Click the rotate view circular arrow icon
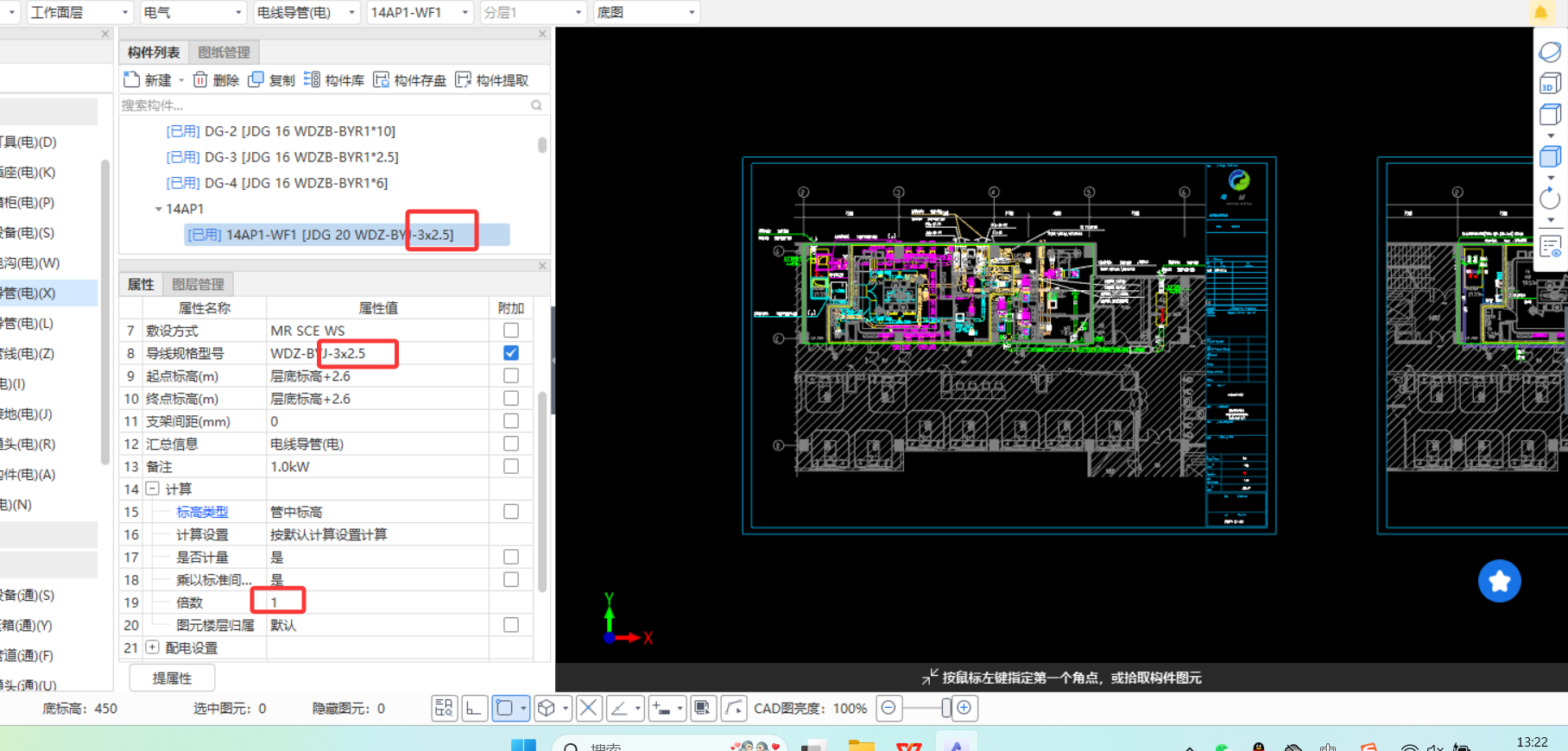 point(1550,199)
